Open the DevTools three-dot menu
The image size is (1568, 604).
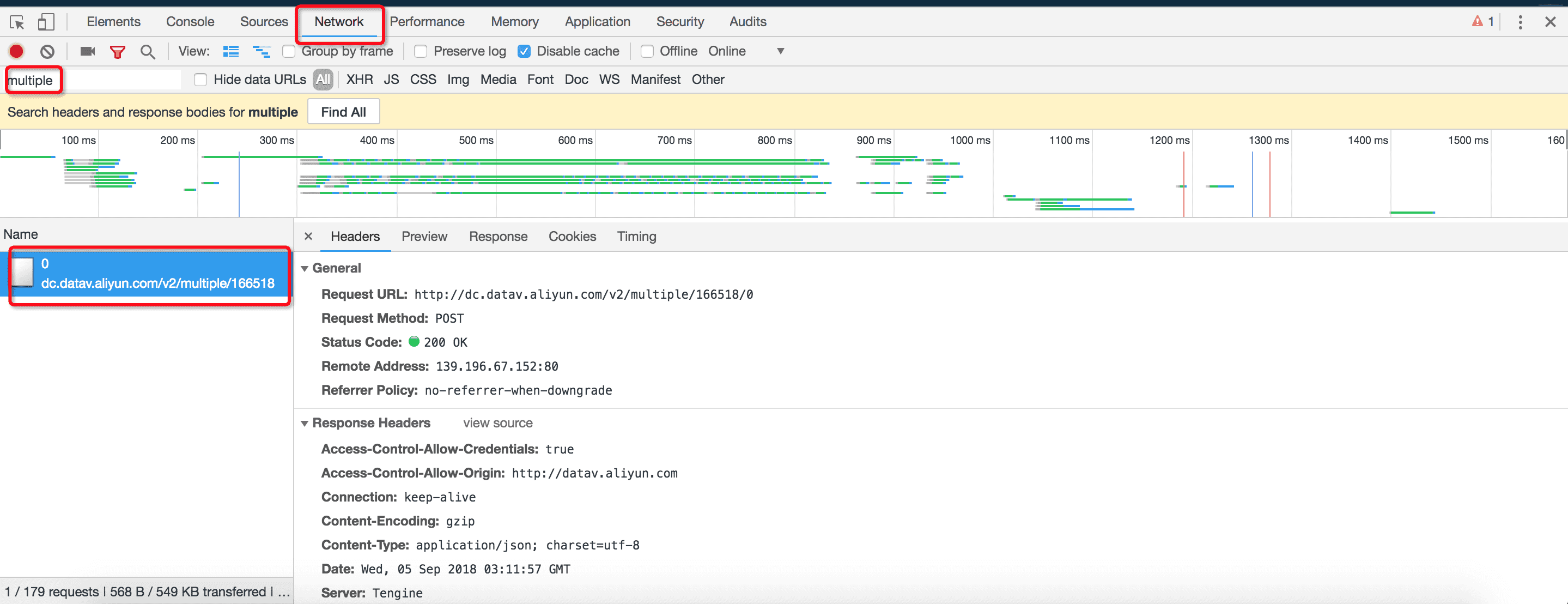click(1520, 22)
